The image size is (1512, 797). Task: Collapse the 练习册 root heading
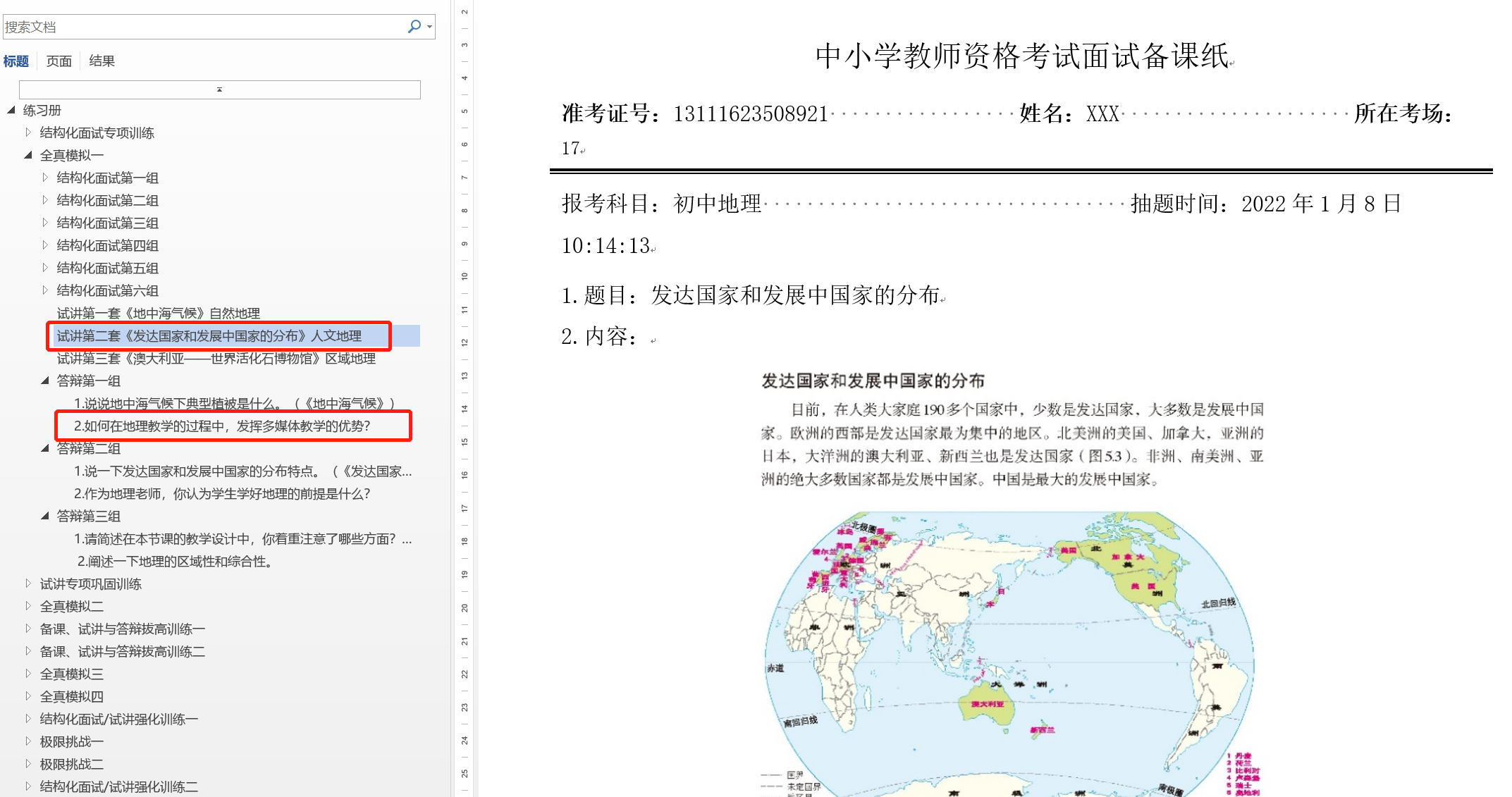pyautogui.click(x=11, y=110)
